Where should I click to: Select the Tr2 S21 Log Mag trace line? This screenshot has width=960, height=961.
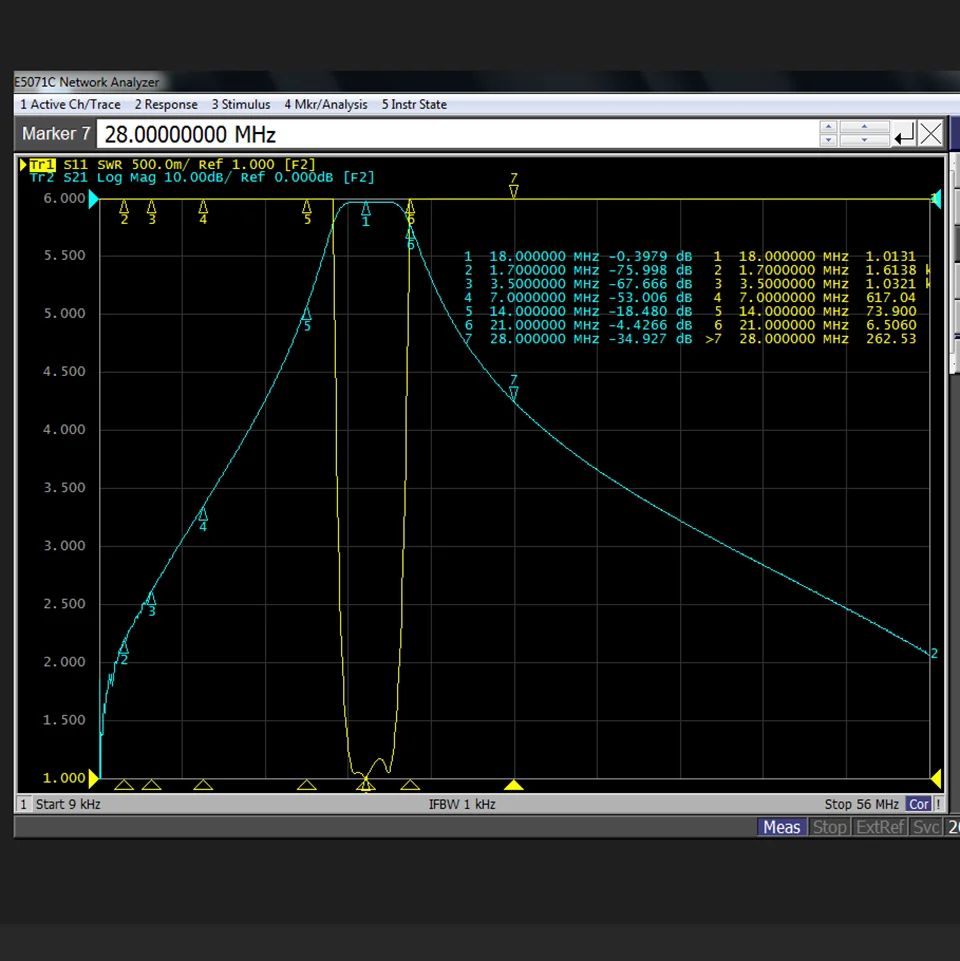point(202,178)
